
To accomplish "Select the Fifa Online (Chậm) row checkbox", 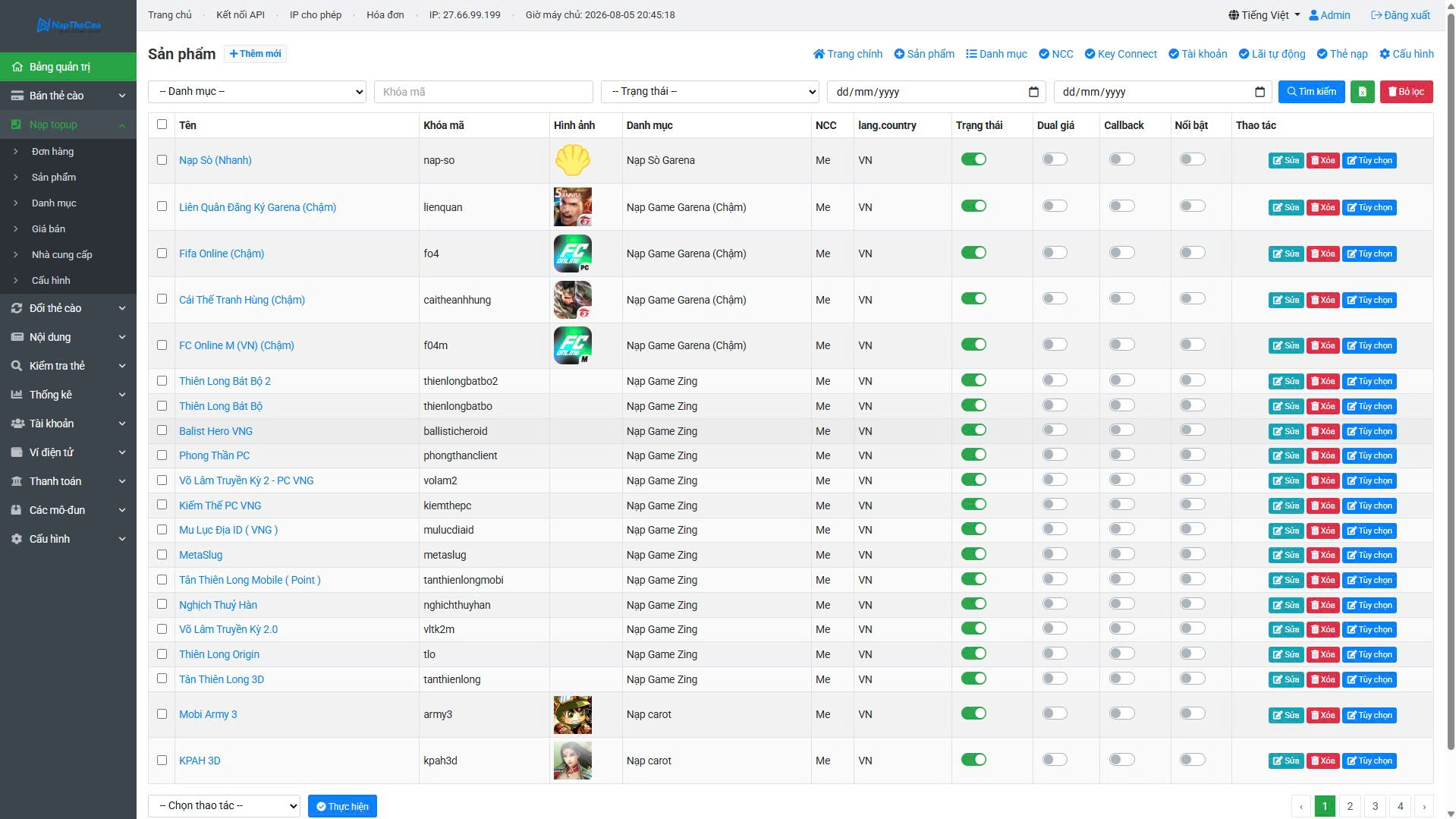I will [x=162, y=254].
